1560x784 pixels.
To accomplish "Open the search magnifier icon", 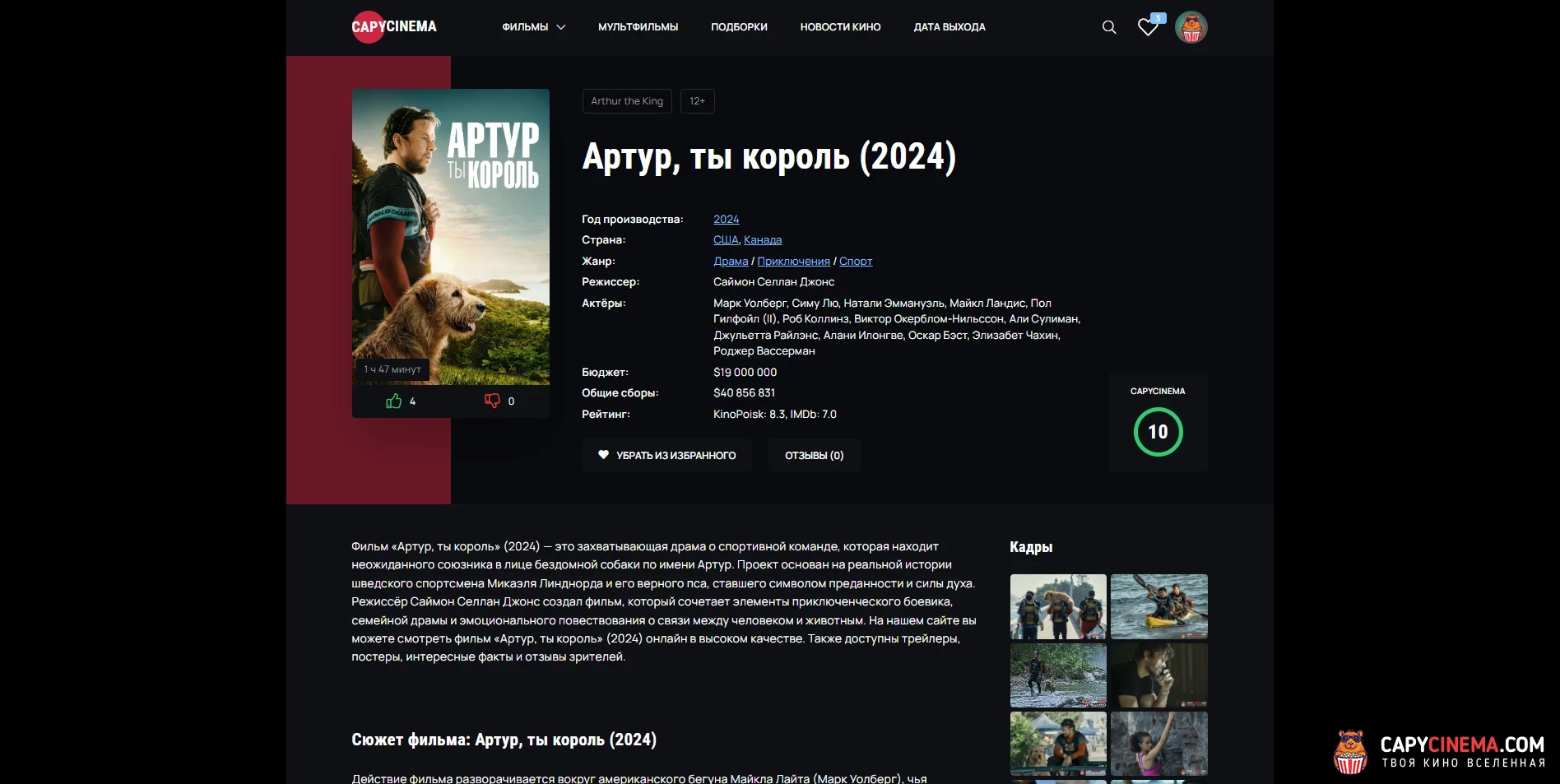I will [x=1109, y=27].
